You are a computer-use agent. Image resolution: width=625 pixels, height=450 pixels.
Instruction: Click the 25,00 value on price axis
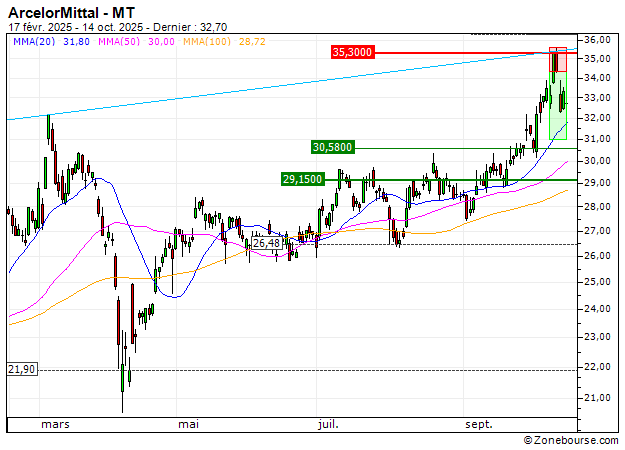597,281
